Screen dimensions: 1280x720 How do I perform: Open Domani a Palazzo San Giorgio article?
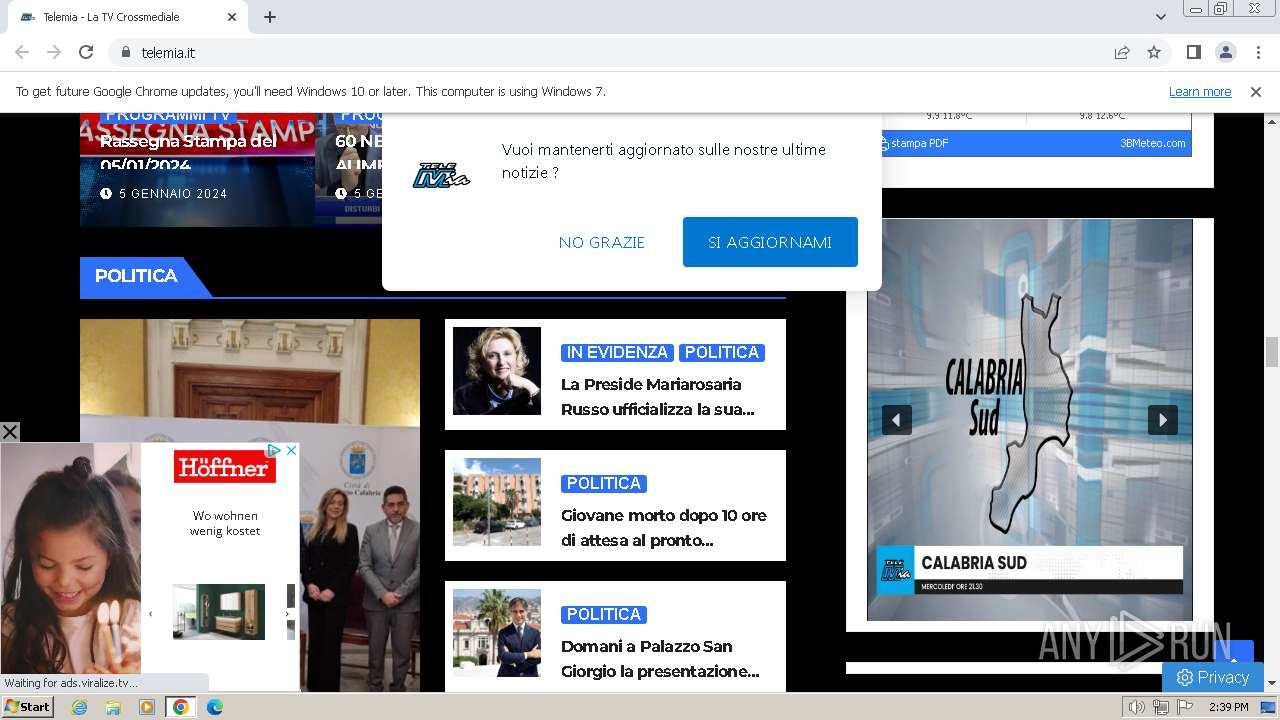(660, 659)
